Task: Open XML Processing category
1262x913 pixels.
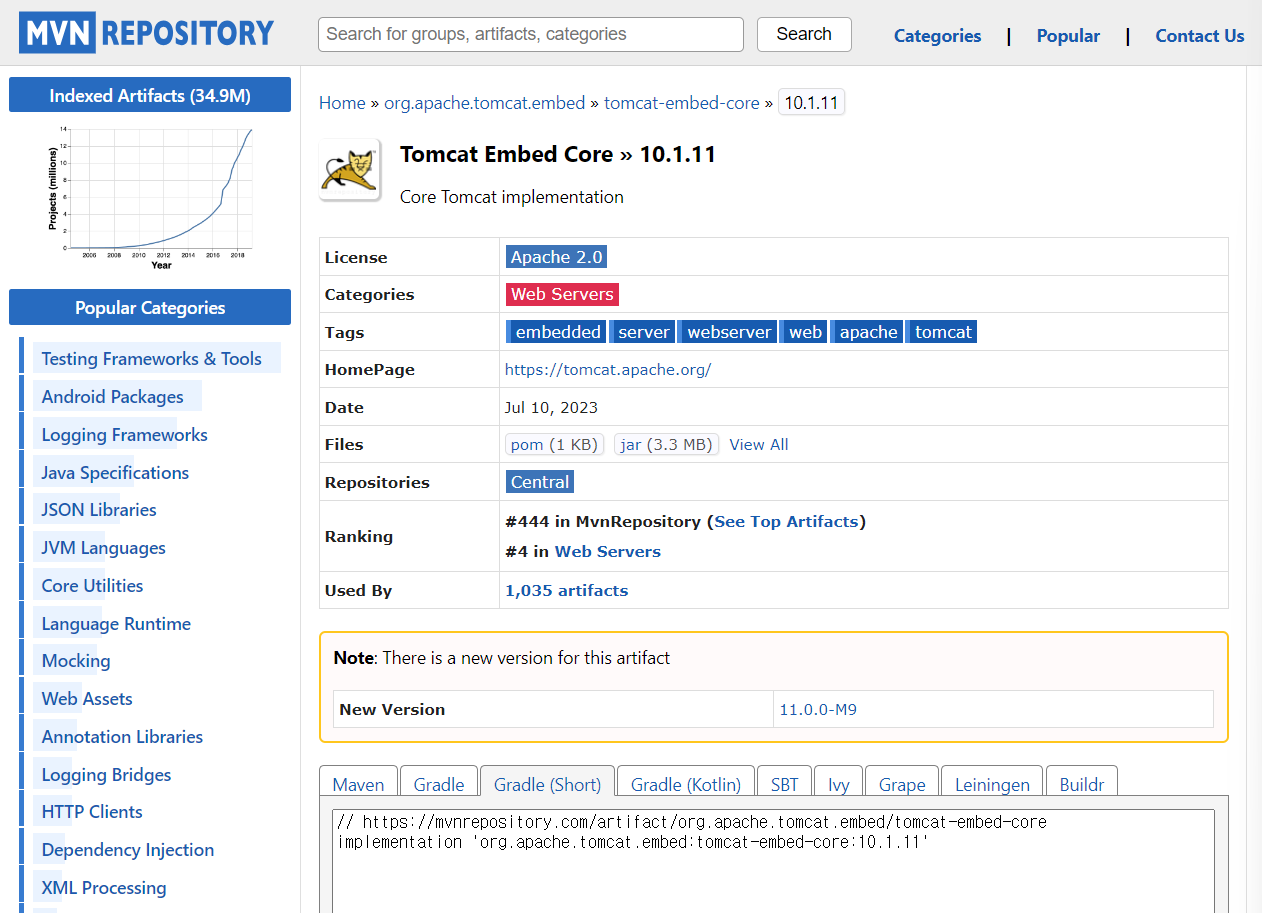Action: tap(104, 887)
